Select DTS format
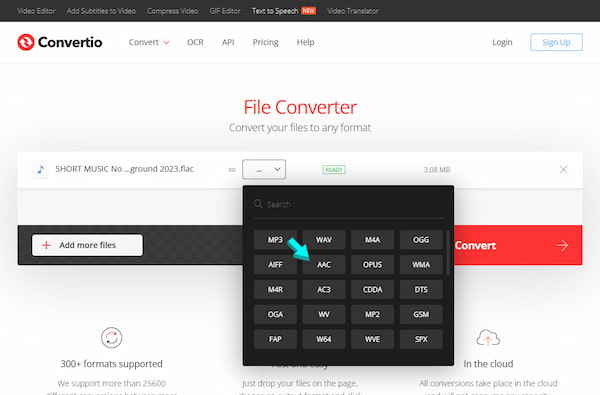 [421, 290]
